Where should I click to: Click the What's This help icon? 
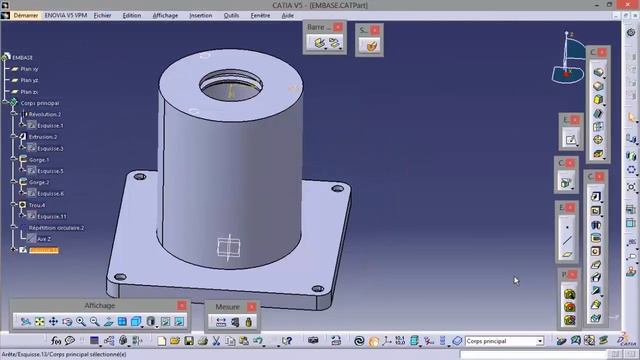(x=287, y=341)
